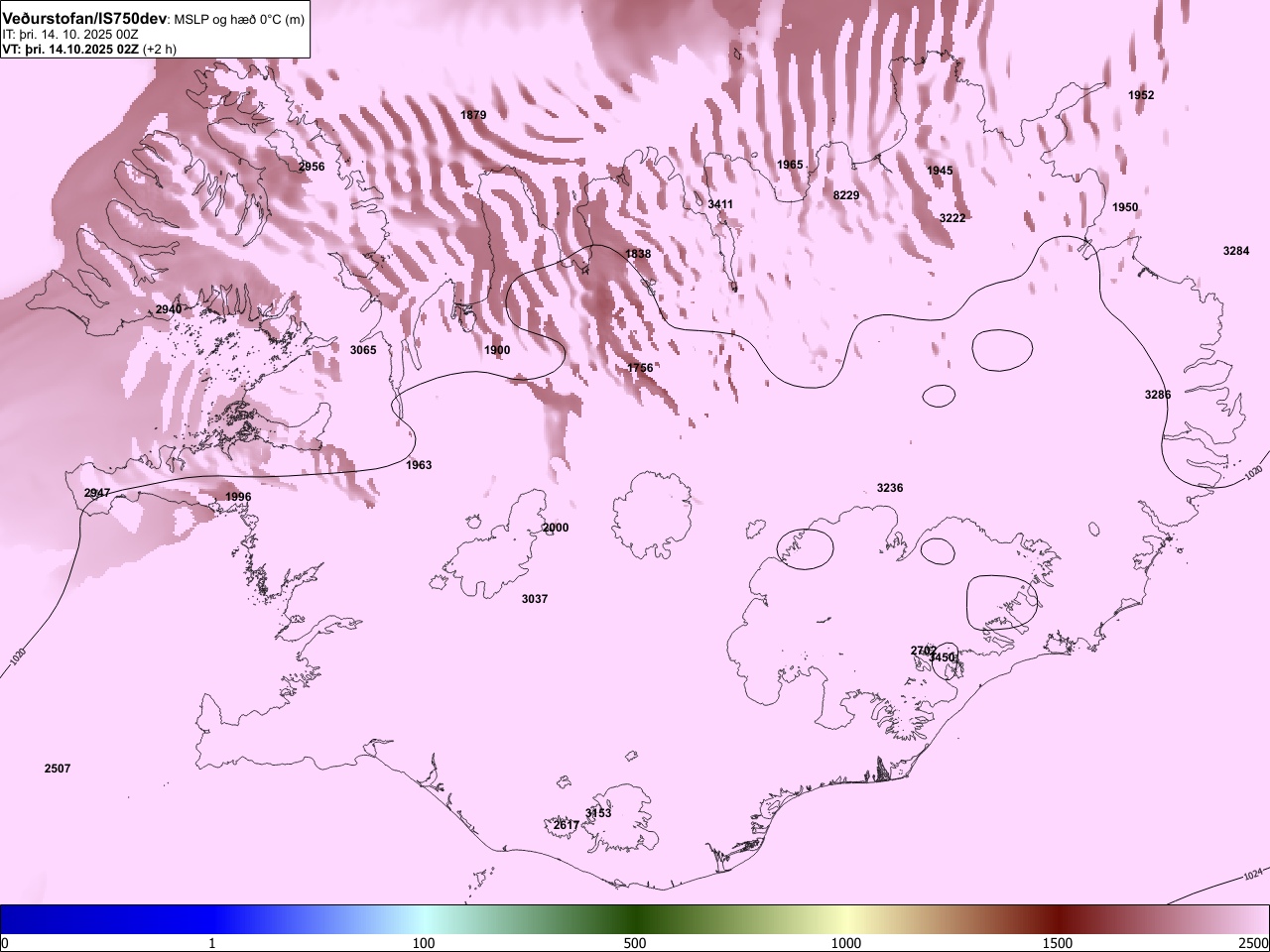Click the 2702 height label
1270x952 pixels.
coord(924,651)
